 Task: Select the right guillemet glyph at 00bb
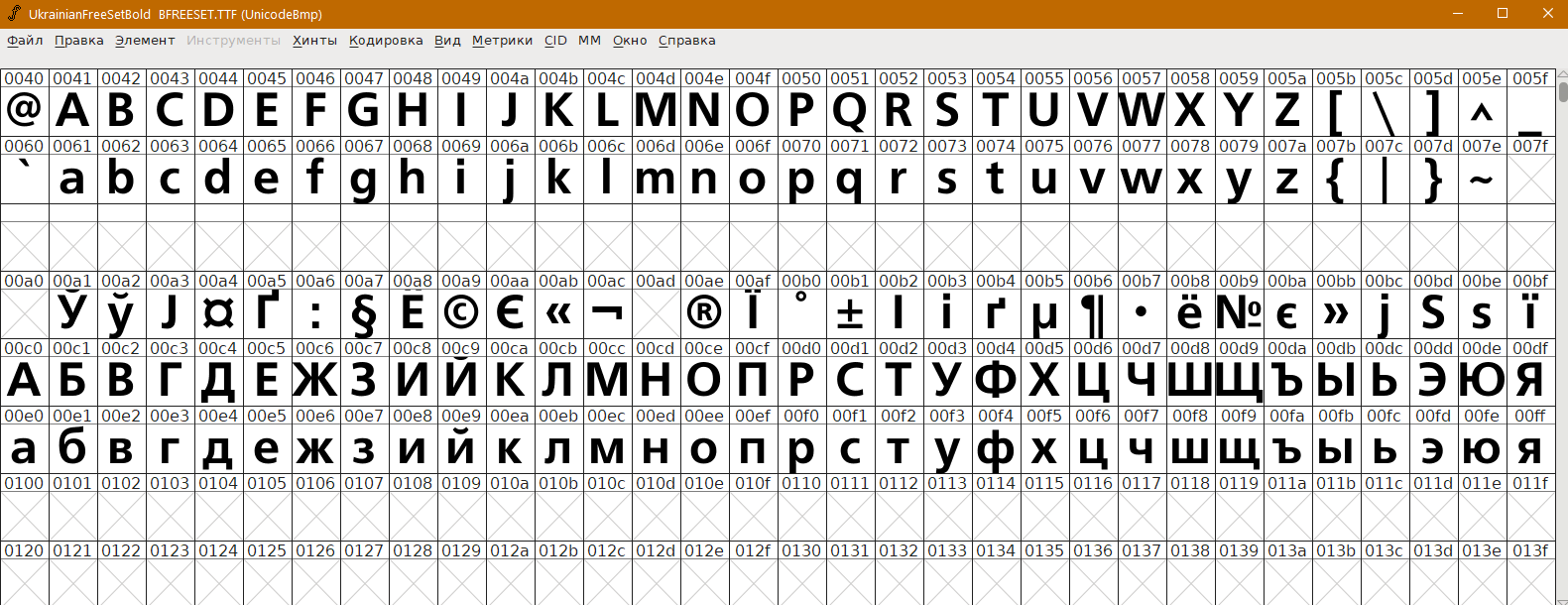tap(1336, 313)
